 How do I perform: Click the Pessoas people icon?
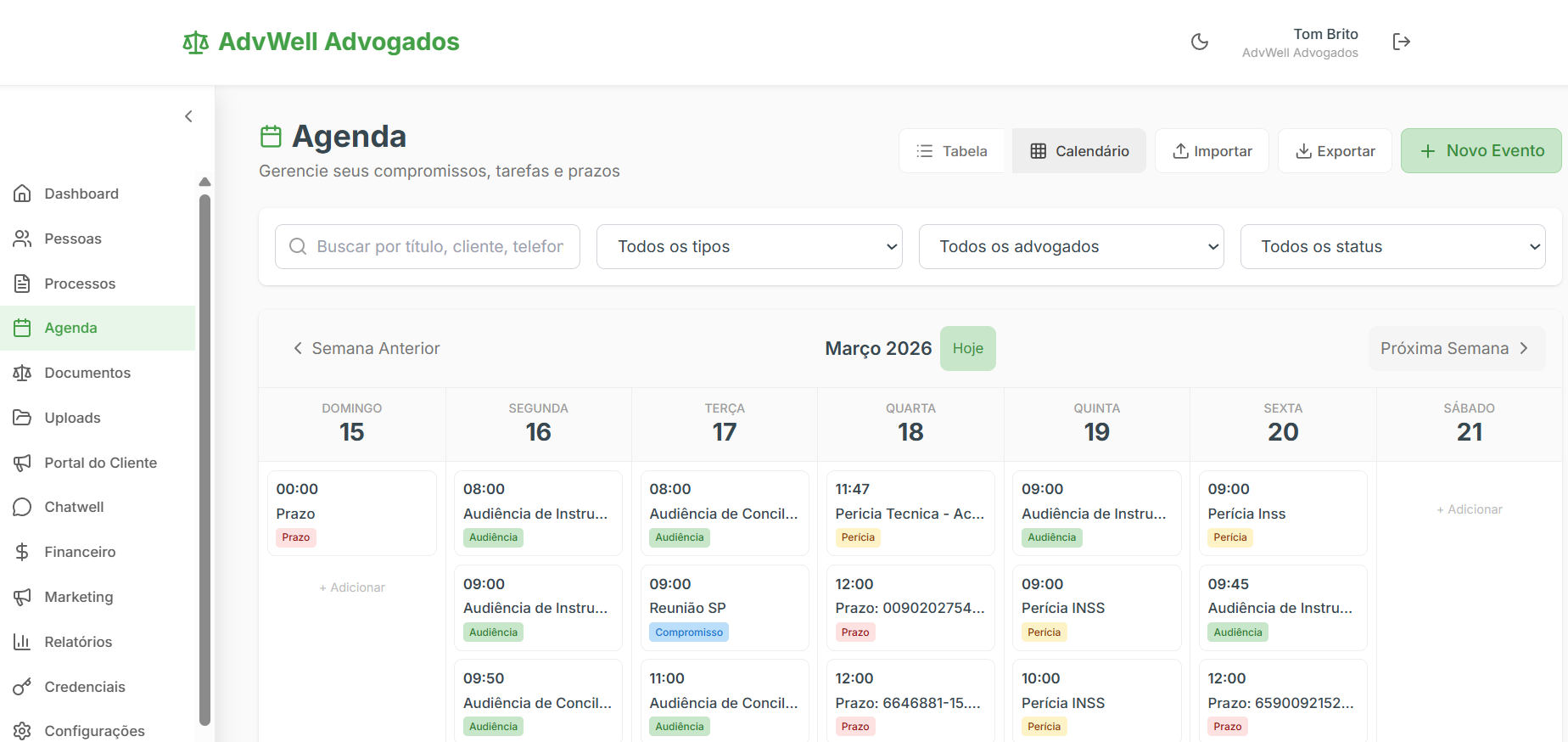click(x=22, y=239)
